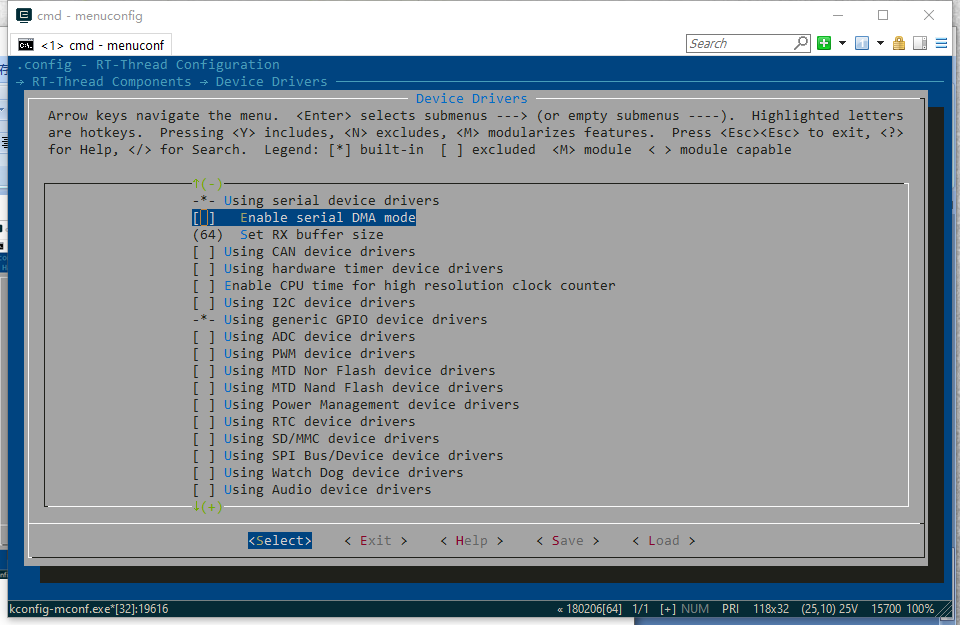This screenshot has height=625, width=960.
Task: Toggle Enable serial DMA mode checkbox
Action: click(x=204, y=217)
